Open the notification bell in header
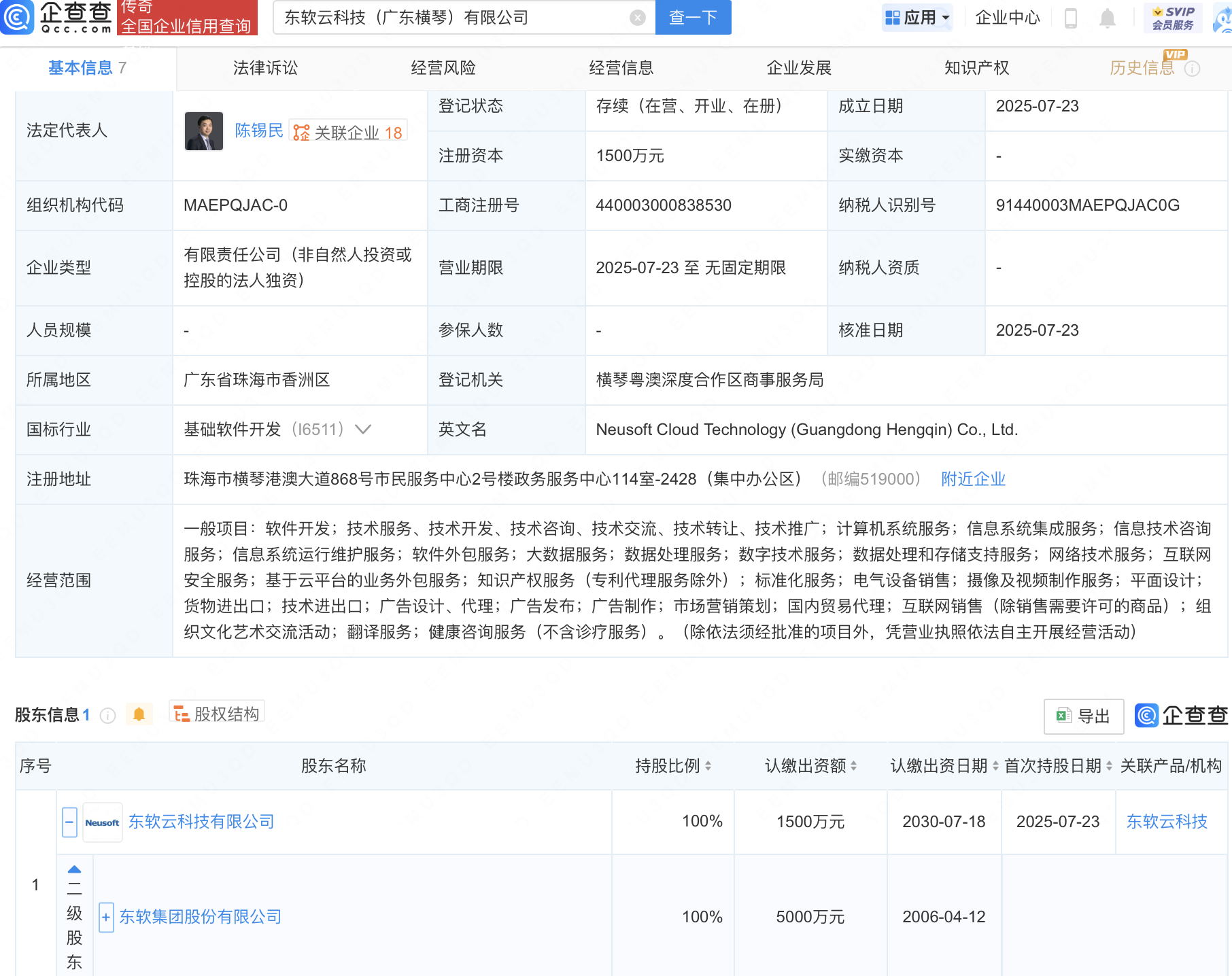Image resolution: width=1232 pixels, height=976 pixels. click(1108, 18)
